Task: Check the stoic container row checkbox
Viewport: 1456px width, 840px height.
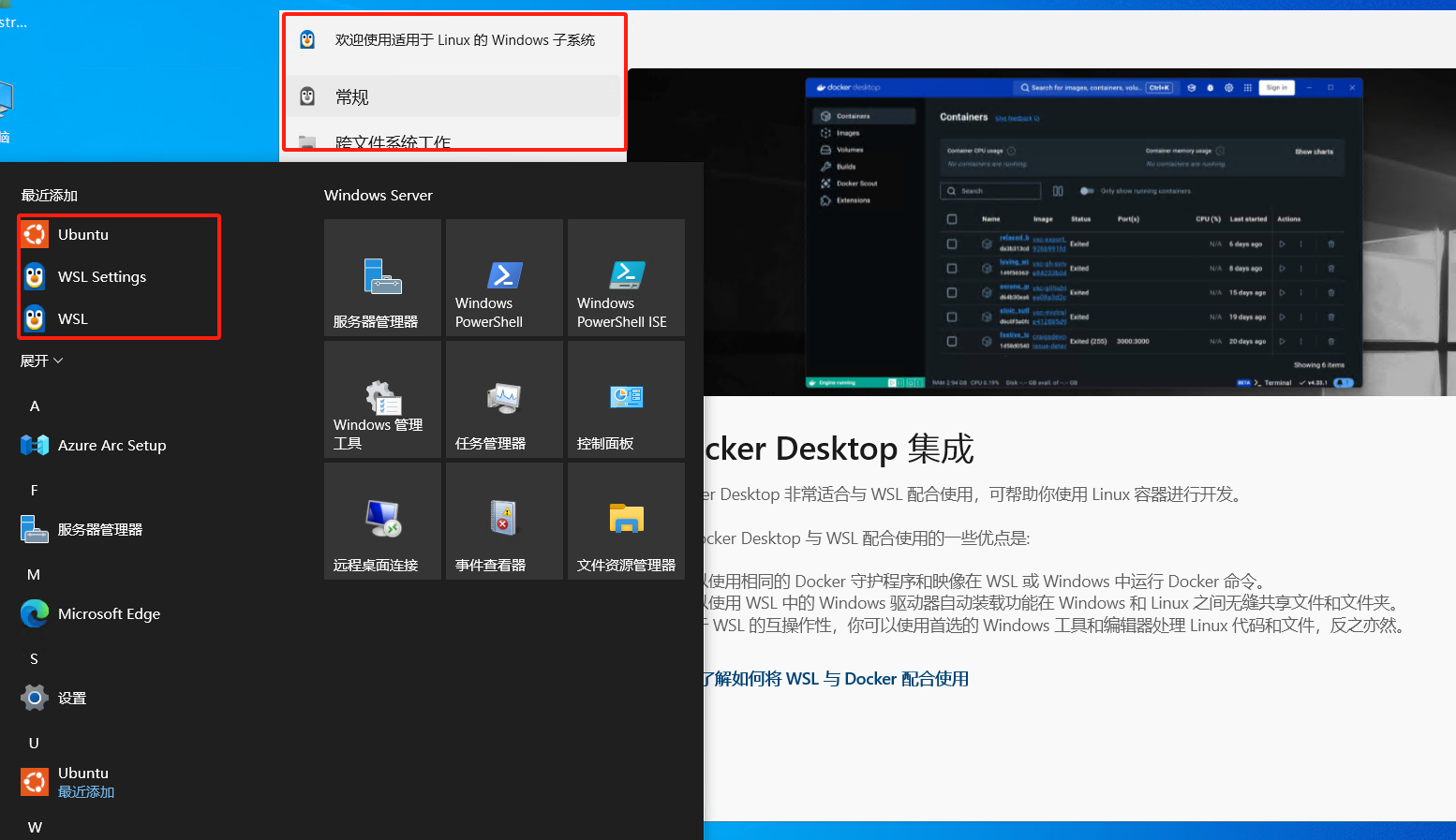Action: tap(952, 317)
